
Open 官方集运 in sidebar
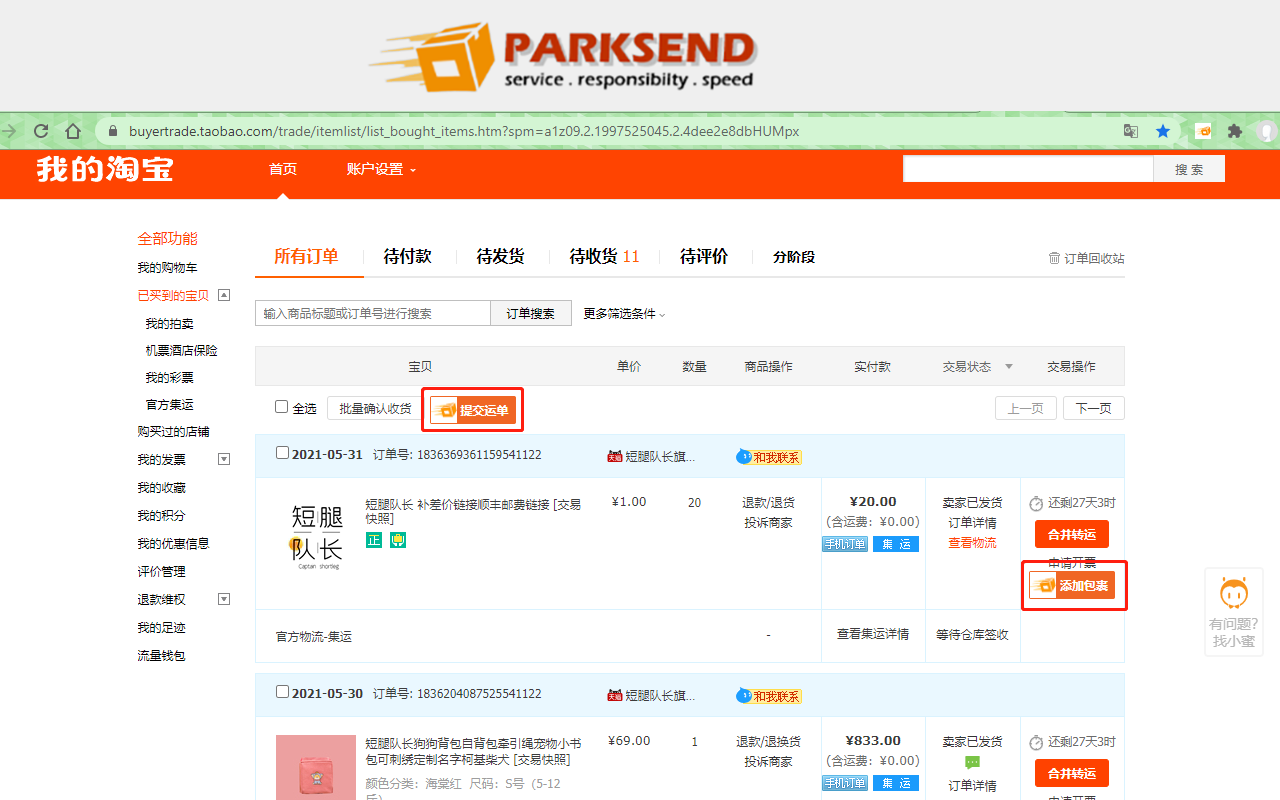point(169,404)
